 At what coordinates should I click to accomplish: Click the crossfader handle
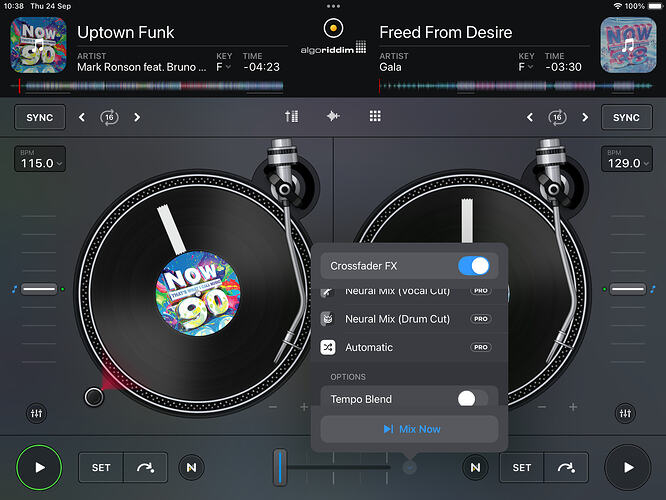(x=280, y=467)
